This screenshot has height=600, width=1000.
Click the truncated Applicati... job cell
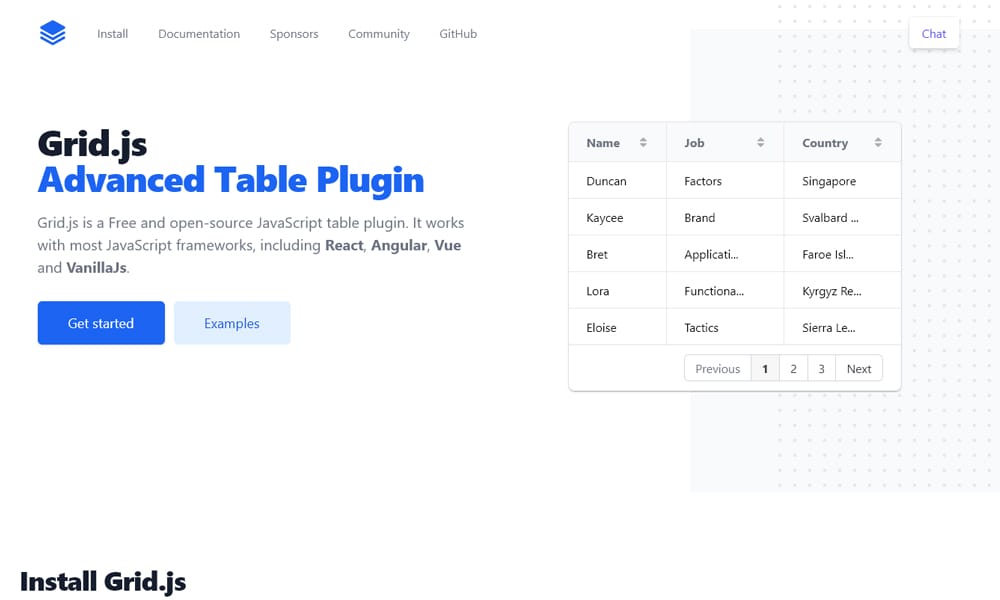pos(725,254)
